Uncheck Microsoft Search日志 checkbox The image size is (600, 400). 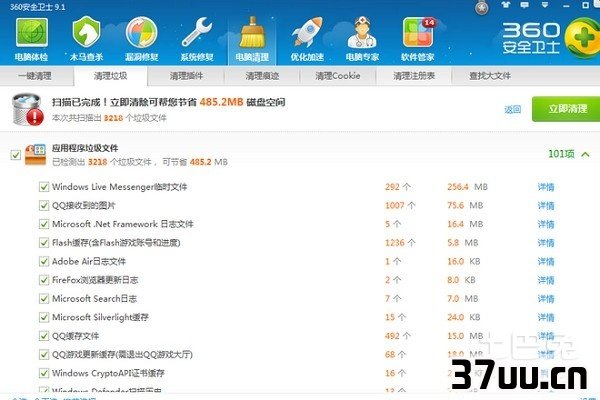point(44,299)
